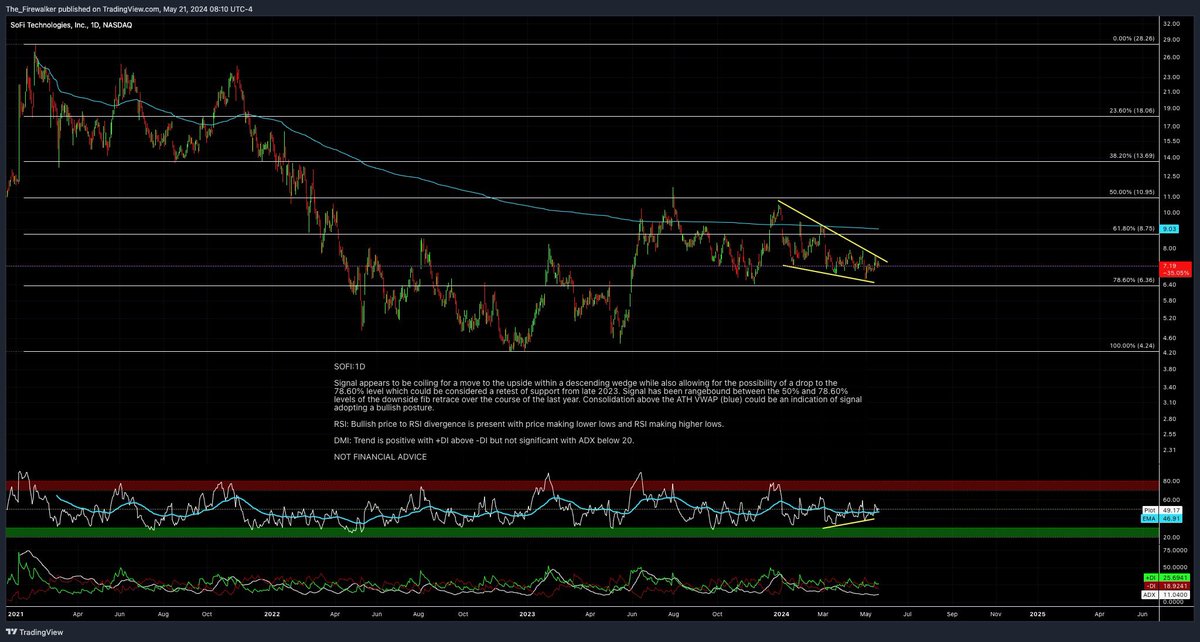Select the 50.00% (10.95) fib level label

1132,192
